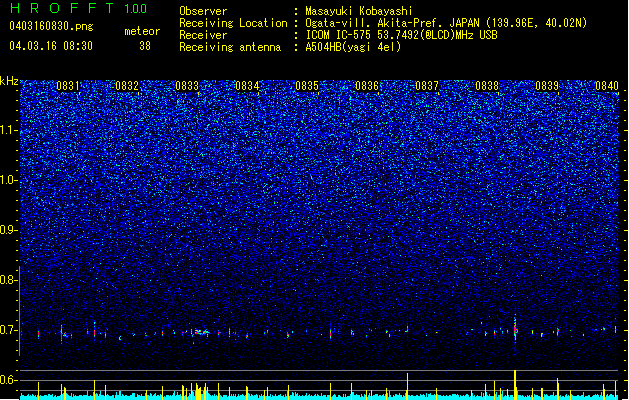
Task: Click the tallest yellow peak in the power graph
Action: pyautogui.click(x=515, y=385)
